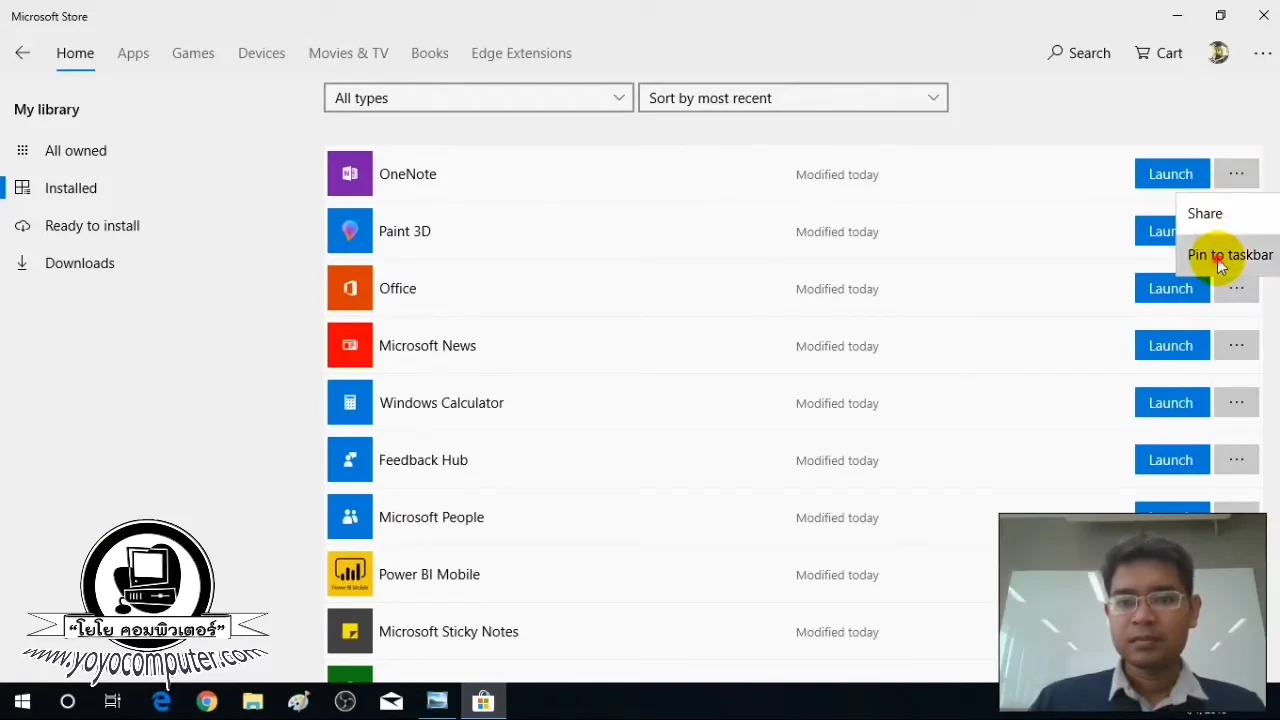The height and width of the screenshot is (720, 1280).
Task: Open Google Chrome from the taskbar
Action: click(x=207, y=701)
